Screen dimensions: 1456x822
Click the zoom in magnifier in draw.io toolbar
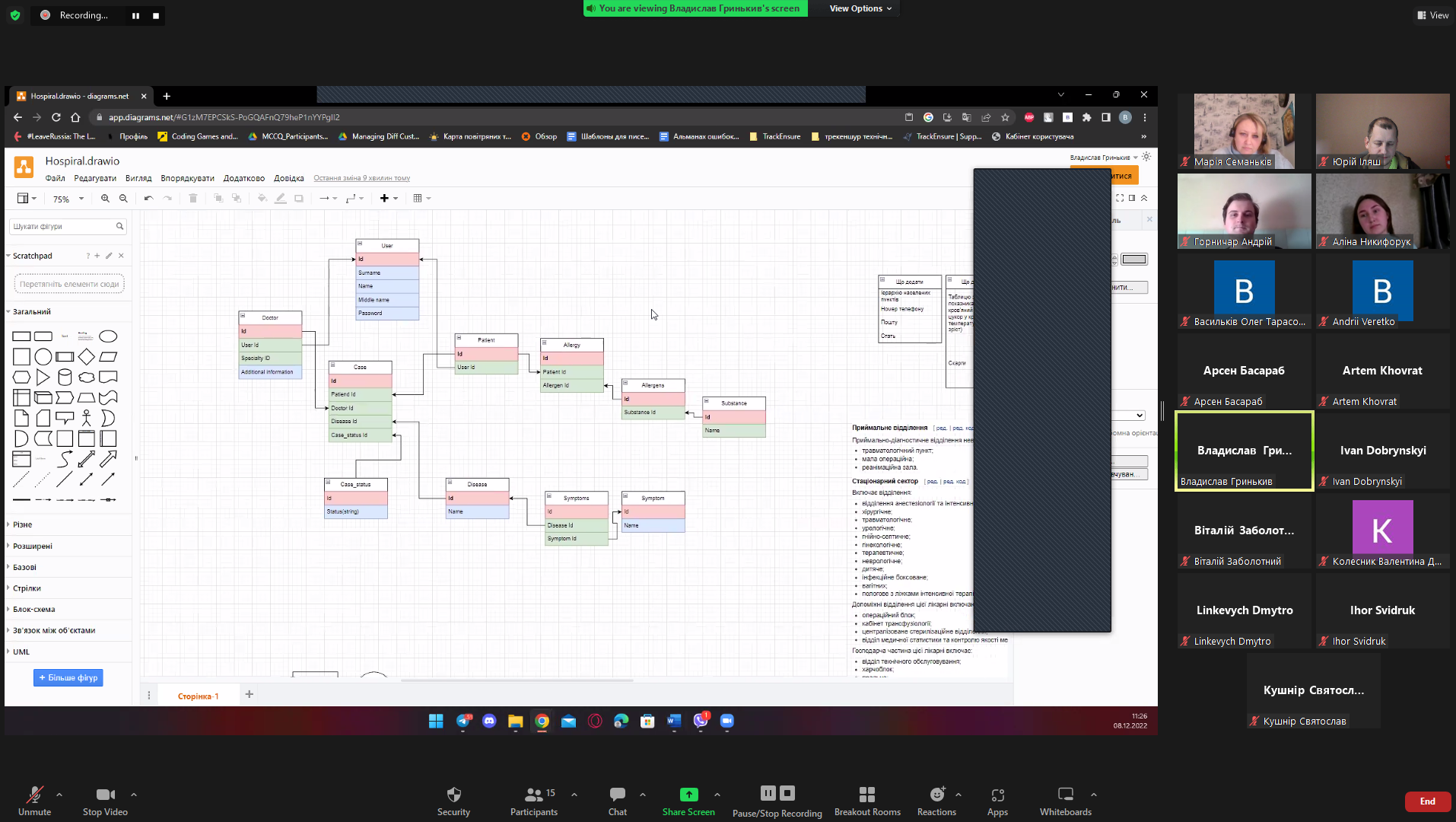105,199
